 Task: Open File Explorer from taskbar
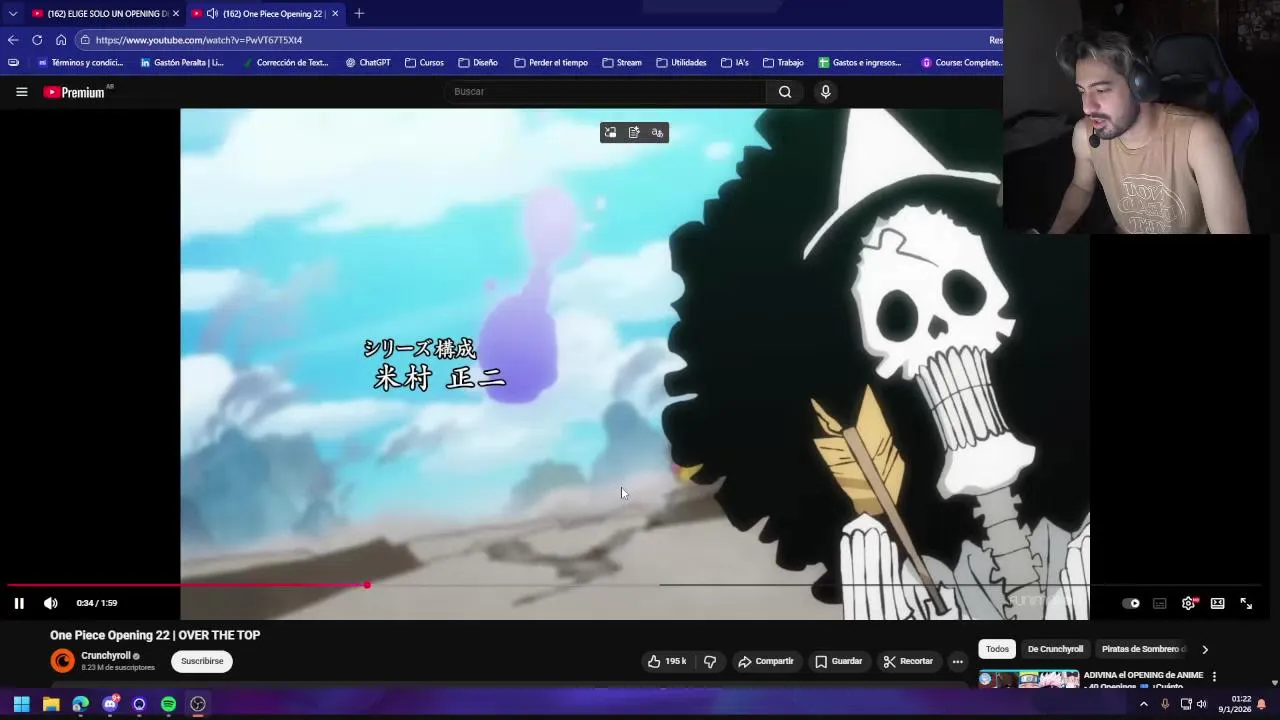pos(51,704)
